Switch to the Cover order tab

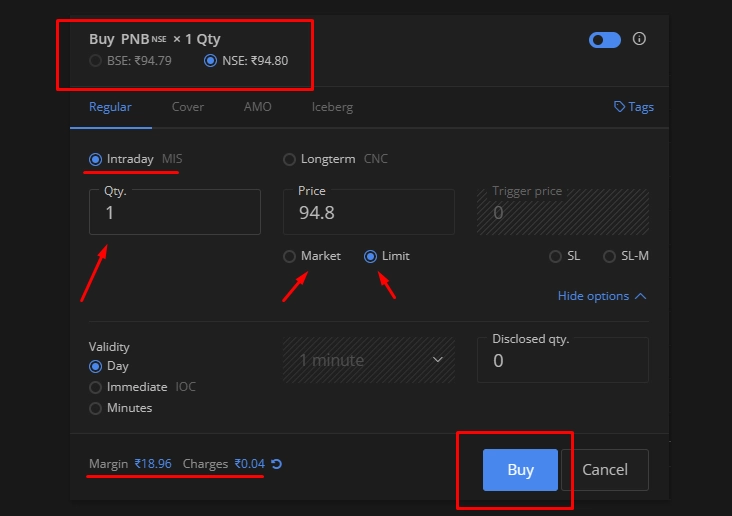(188, 107)
